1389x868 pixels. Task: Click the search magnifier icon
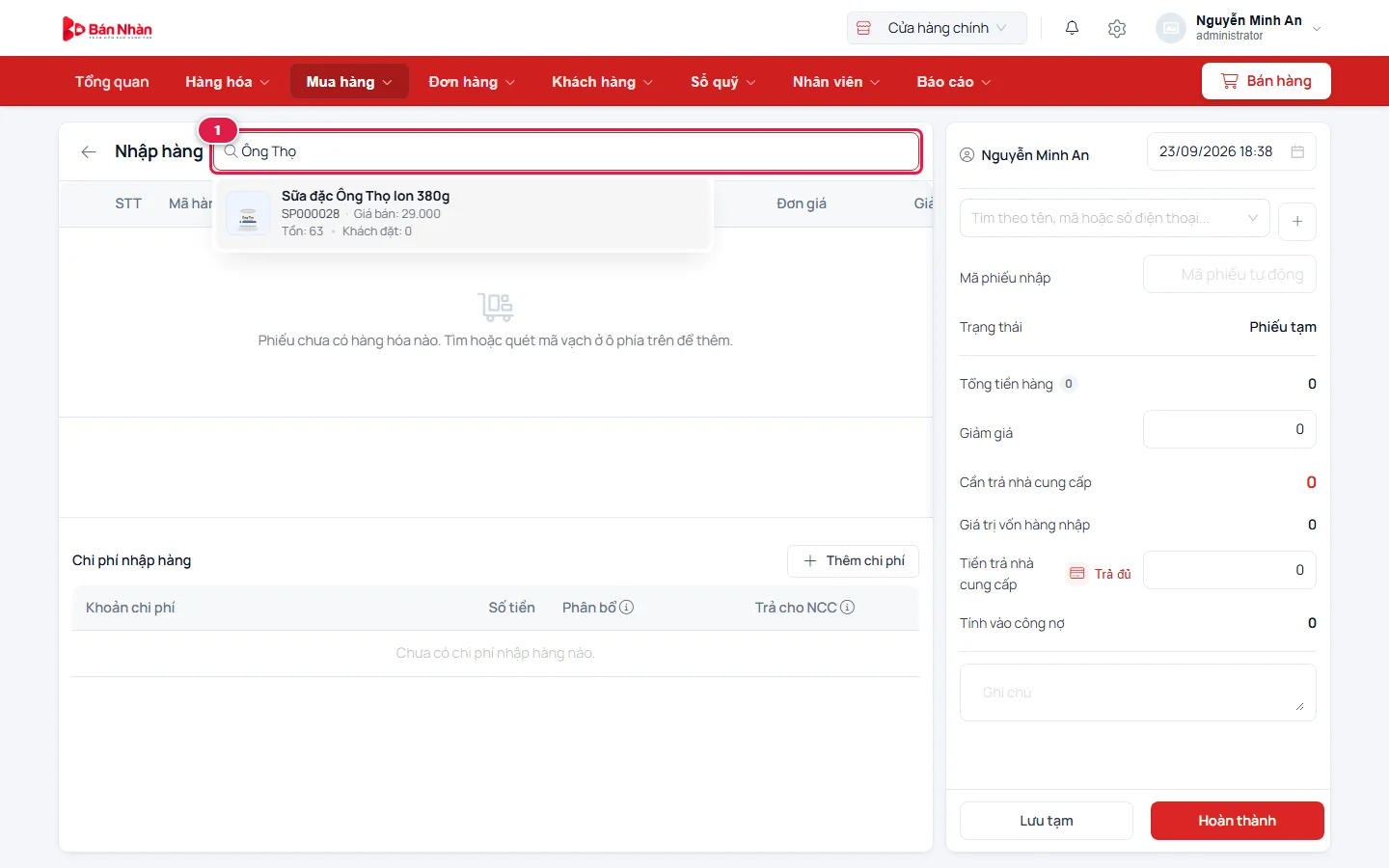tap(231, 151)
